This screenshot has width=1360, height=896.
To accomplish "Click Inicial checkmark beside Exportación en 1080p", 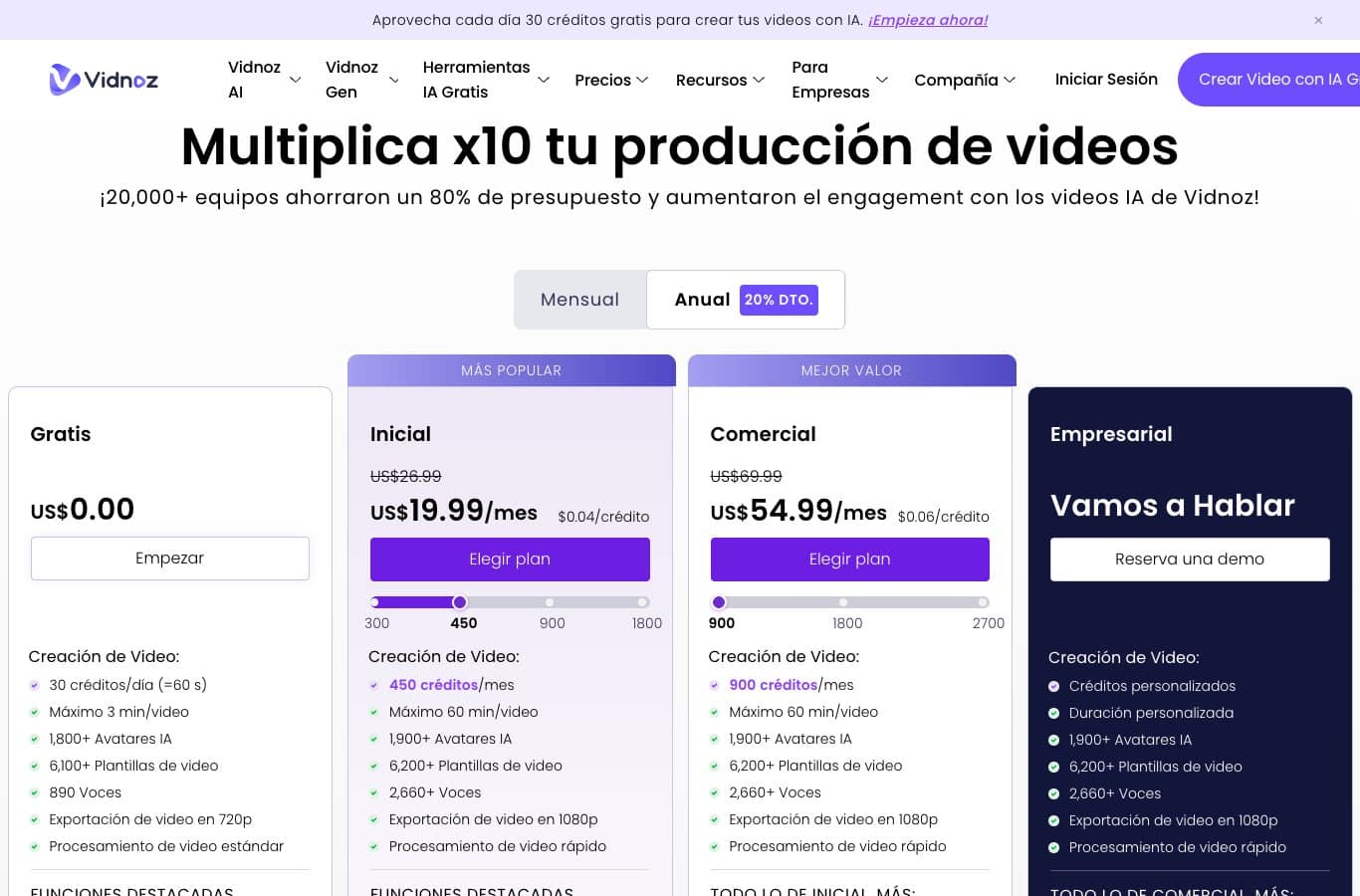I will (x=374, y=819).
